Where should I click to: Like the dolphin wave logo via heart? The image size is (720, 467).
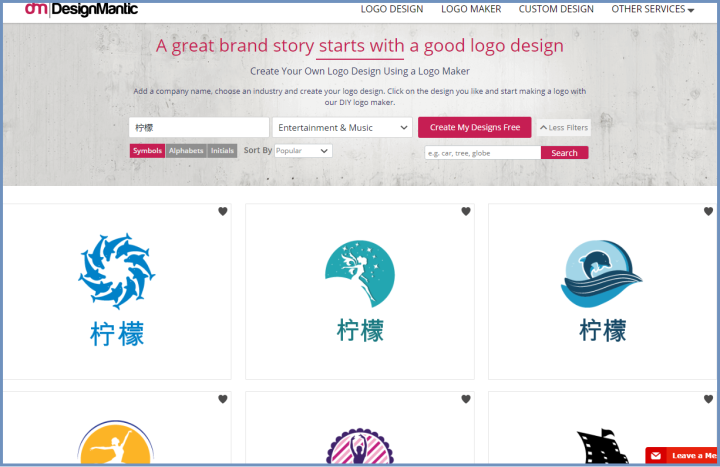pyautogui.click(x=708, y=211)
